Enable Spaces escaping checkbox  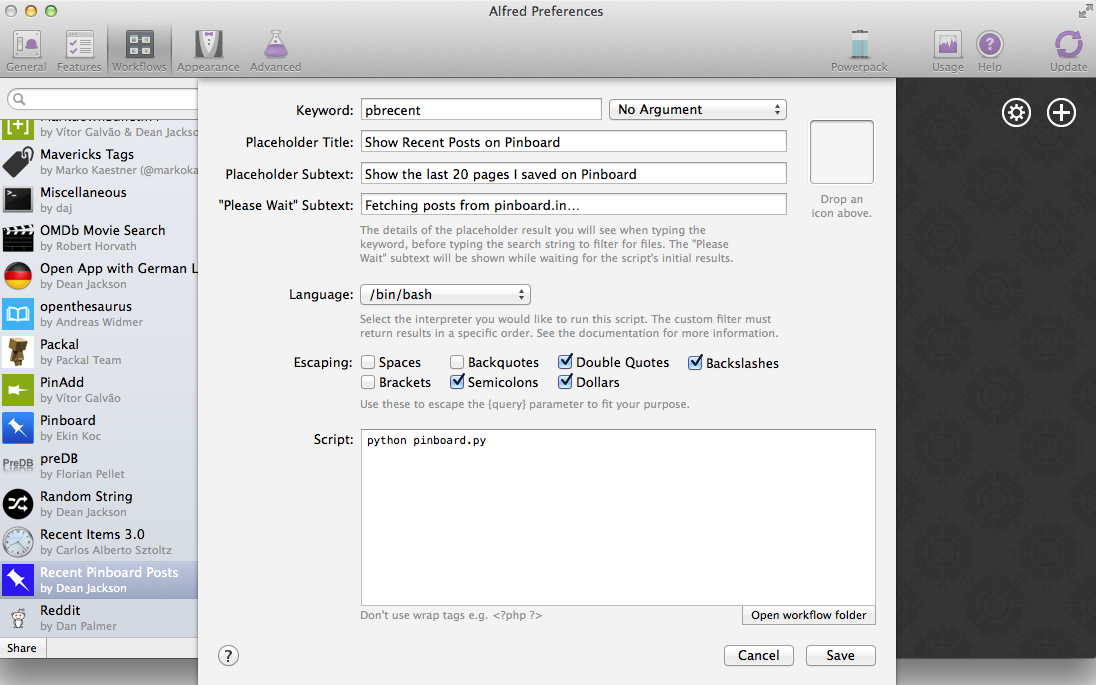tap(368, 362)
